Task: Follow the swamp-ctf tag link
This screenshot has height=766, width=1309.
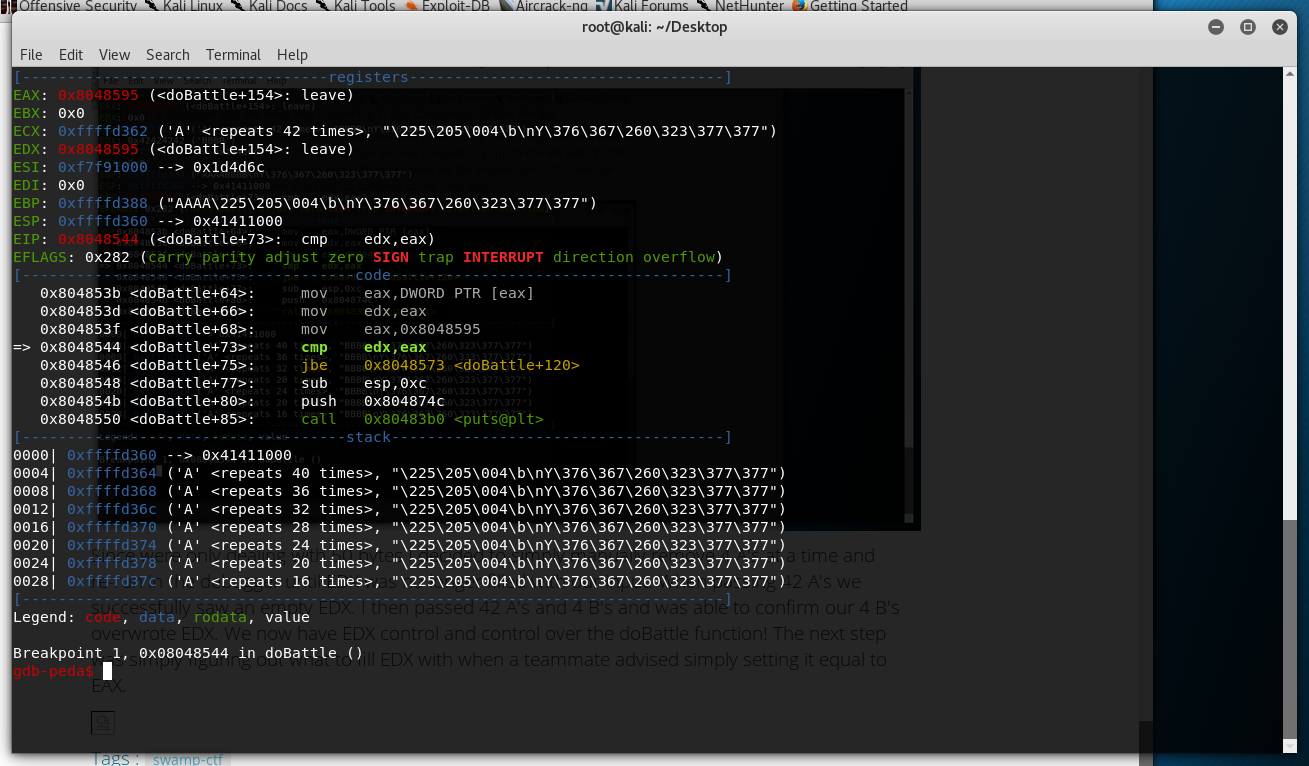Action: (x=188, y=760)
